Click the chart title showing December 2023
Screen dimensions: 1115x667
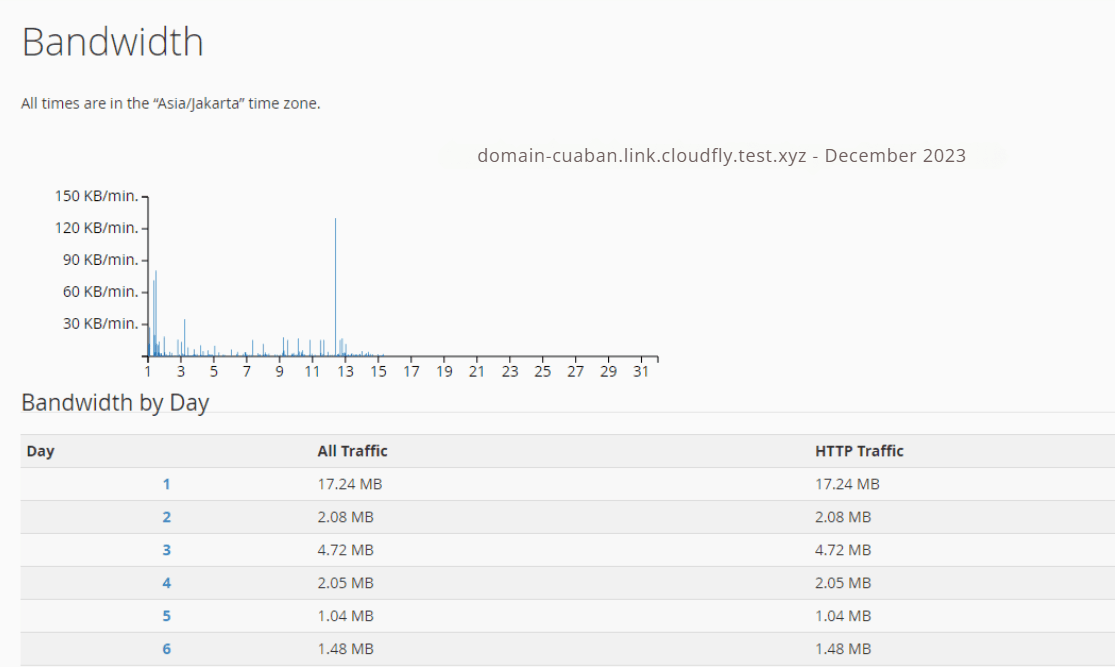(x=721, y=155)
